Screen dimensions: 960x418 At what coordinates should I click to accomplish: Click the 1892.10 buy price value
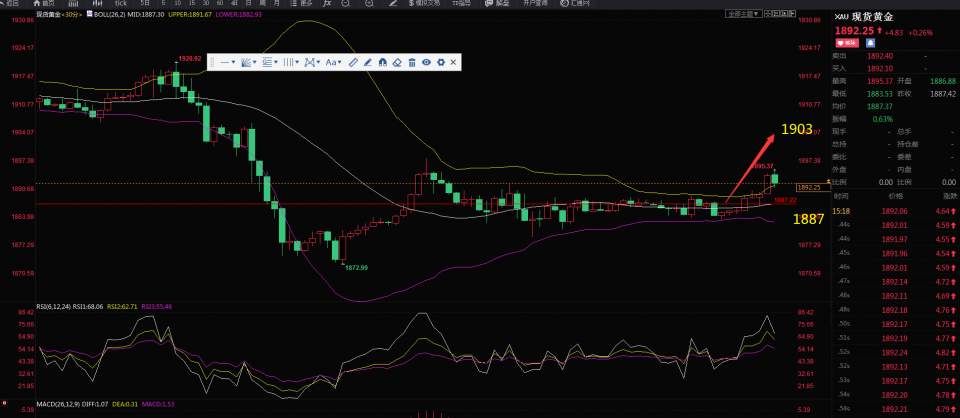(x=879, y=69)
